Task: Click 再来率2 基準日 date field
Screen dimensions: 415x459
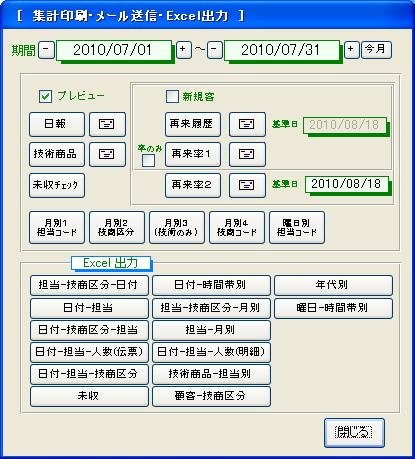Action: 347,184
